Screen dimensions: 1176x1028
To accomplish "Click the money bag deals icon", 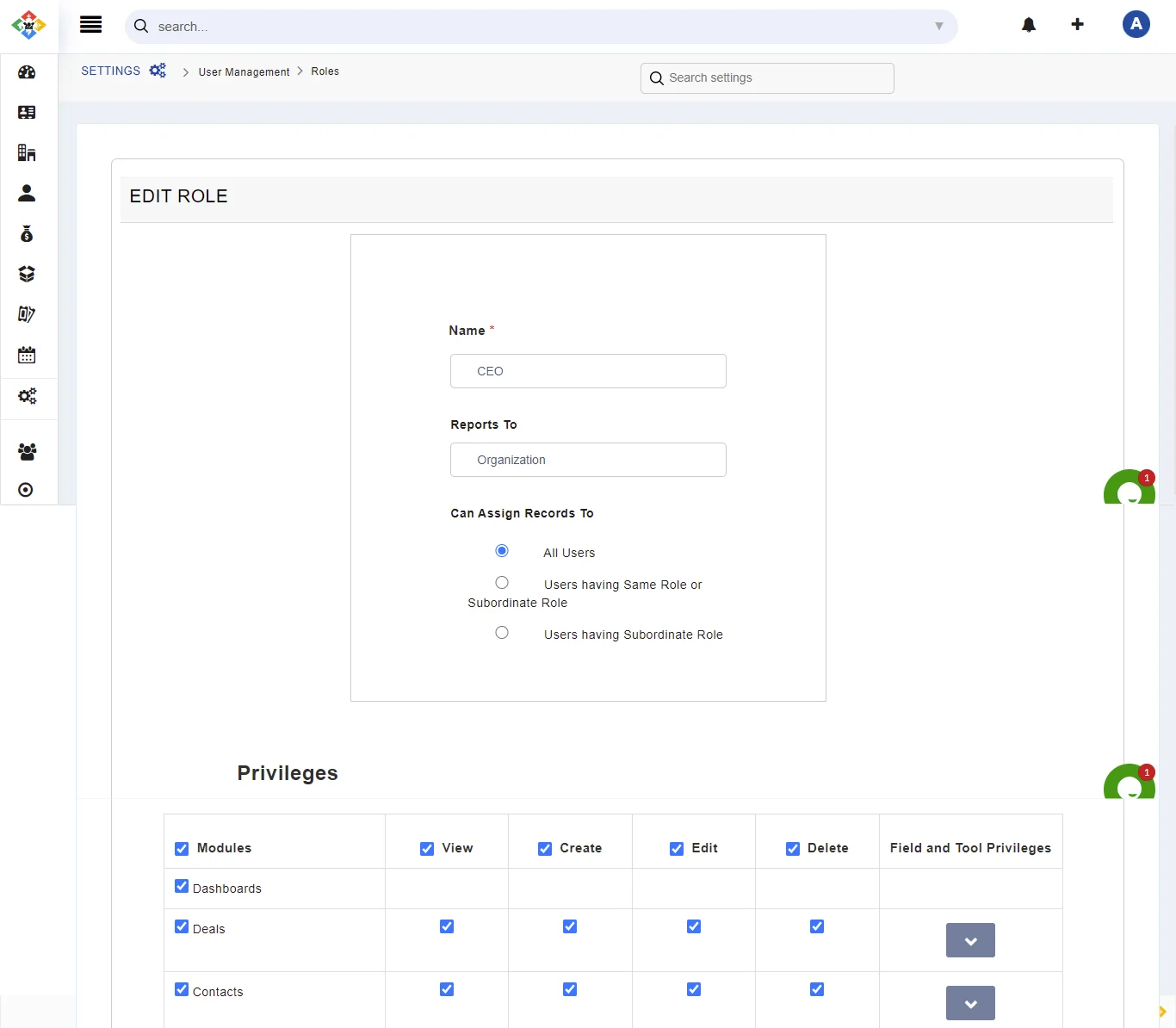I will click(x=27, y=234).
